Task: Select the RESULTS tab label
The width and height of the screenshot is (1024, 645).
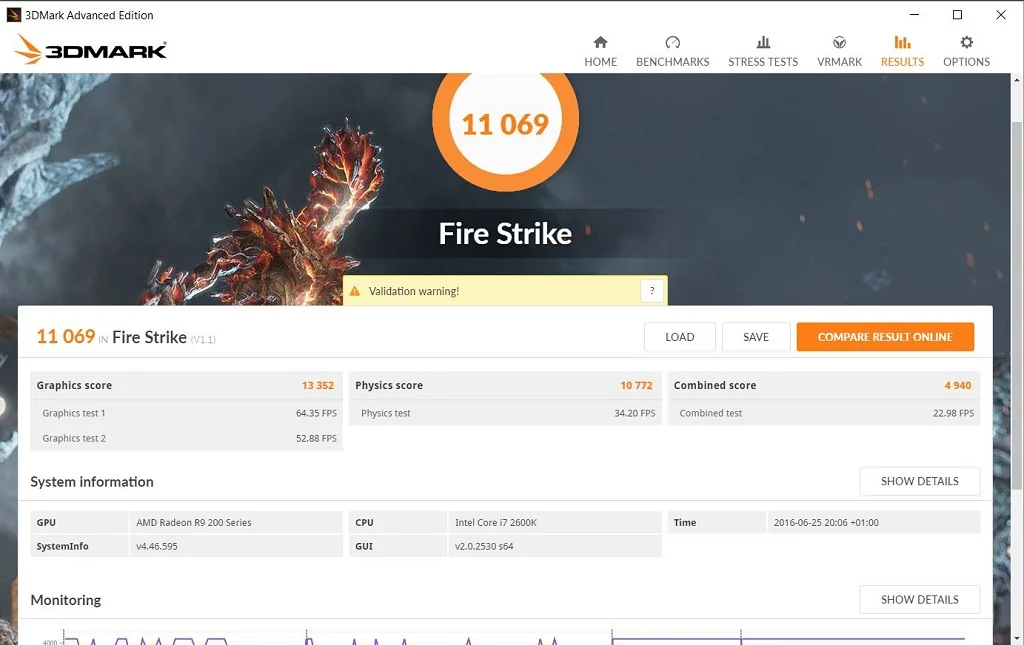Action: click(x=902, y=62)
